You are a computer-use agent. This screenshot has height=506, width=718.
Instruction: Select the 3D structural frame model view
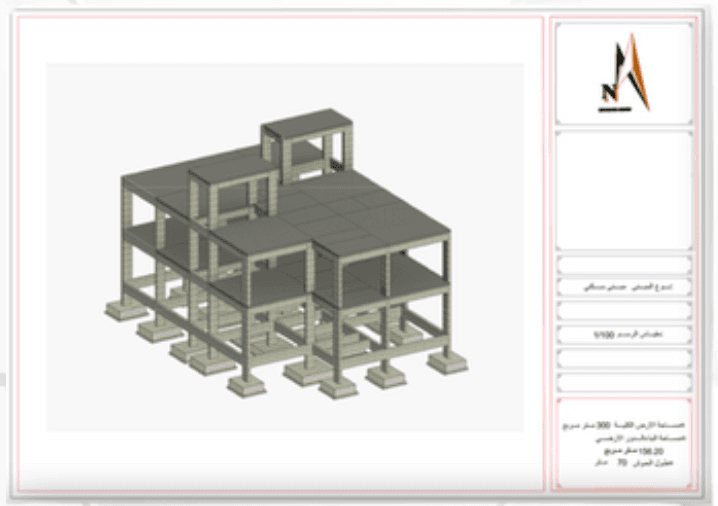[285, 247]
